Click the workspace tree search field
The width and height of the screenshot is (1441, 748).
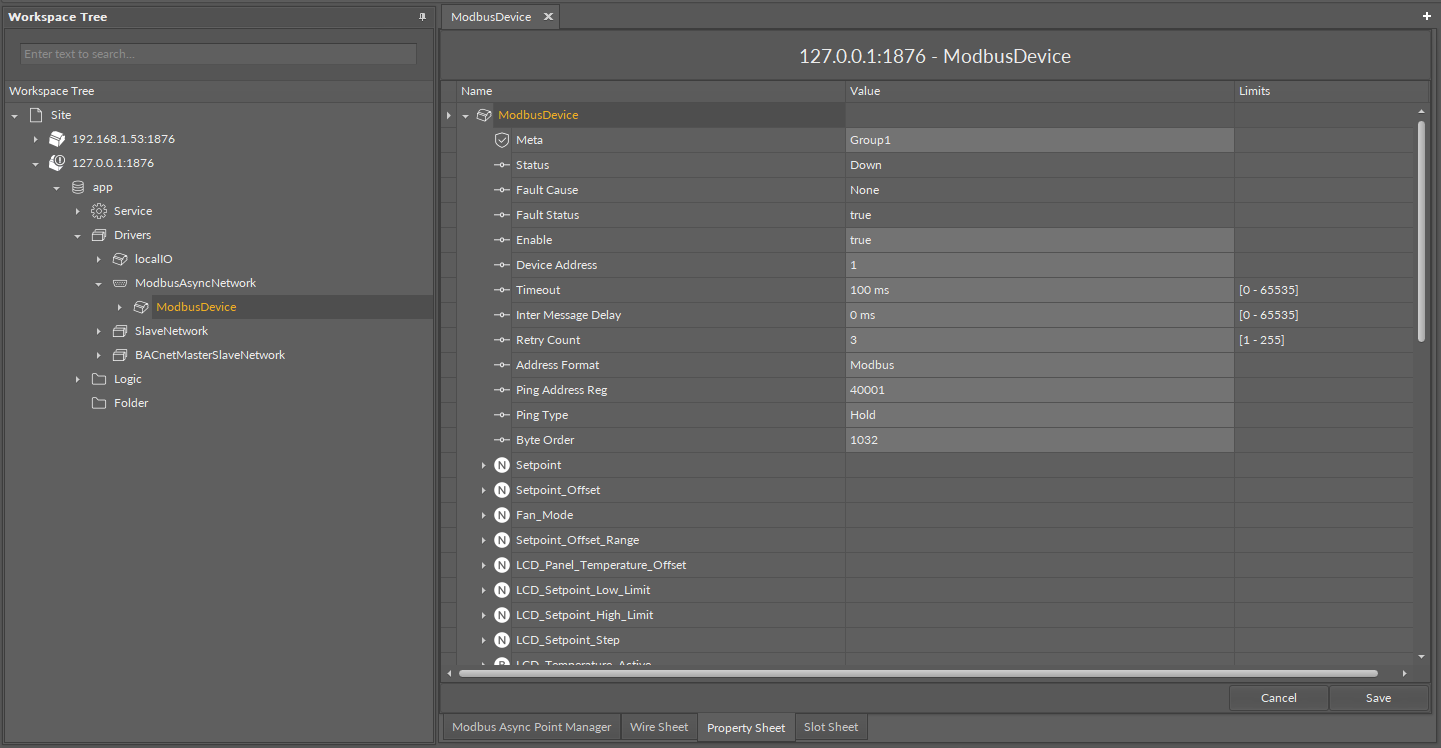coord(218,54)
